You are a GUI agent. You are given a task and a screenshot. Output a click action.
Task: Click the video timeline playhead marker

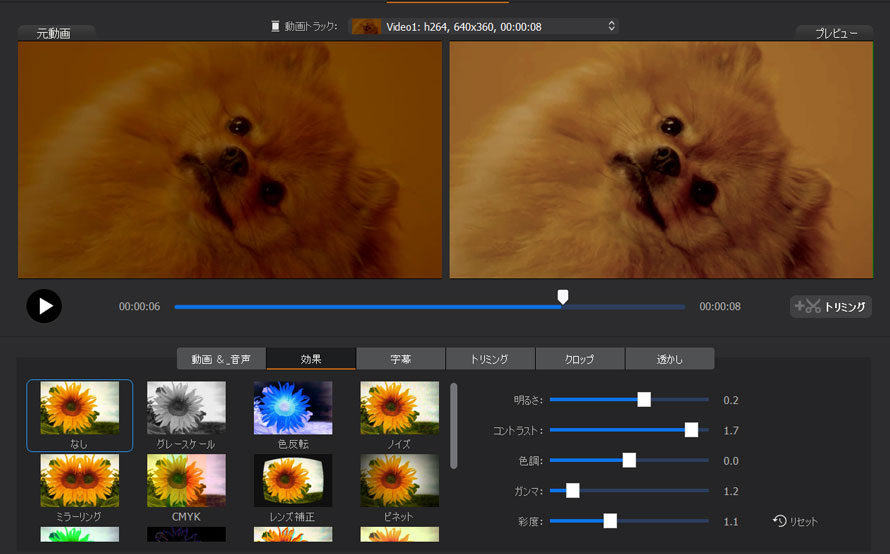tap(563, 297)
